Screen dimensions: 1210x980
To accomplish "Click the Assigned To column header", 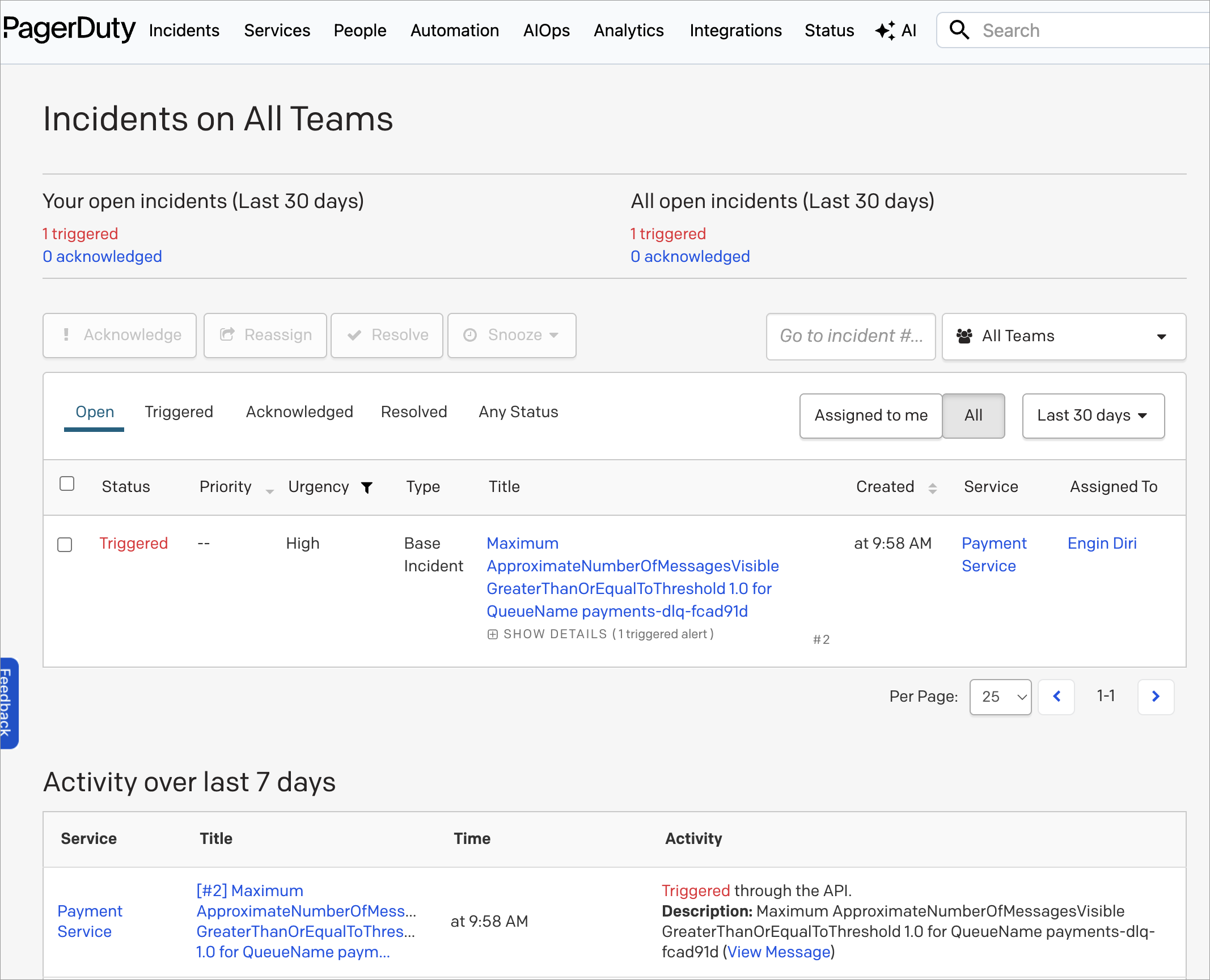I will pos(1114,487).
